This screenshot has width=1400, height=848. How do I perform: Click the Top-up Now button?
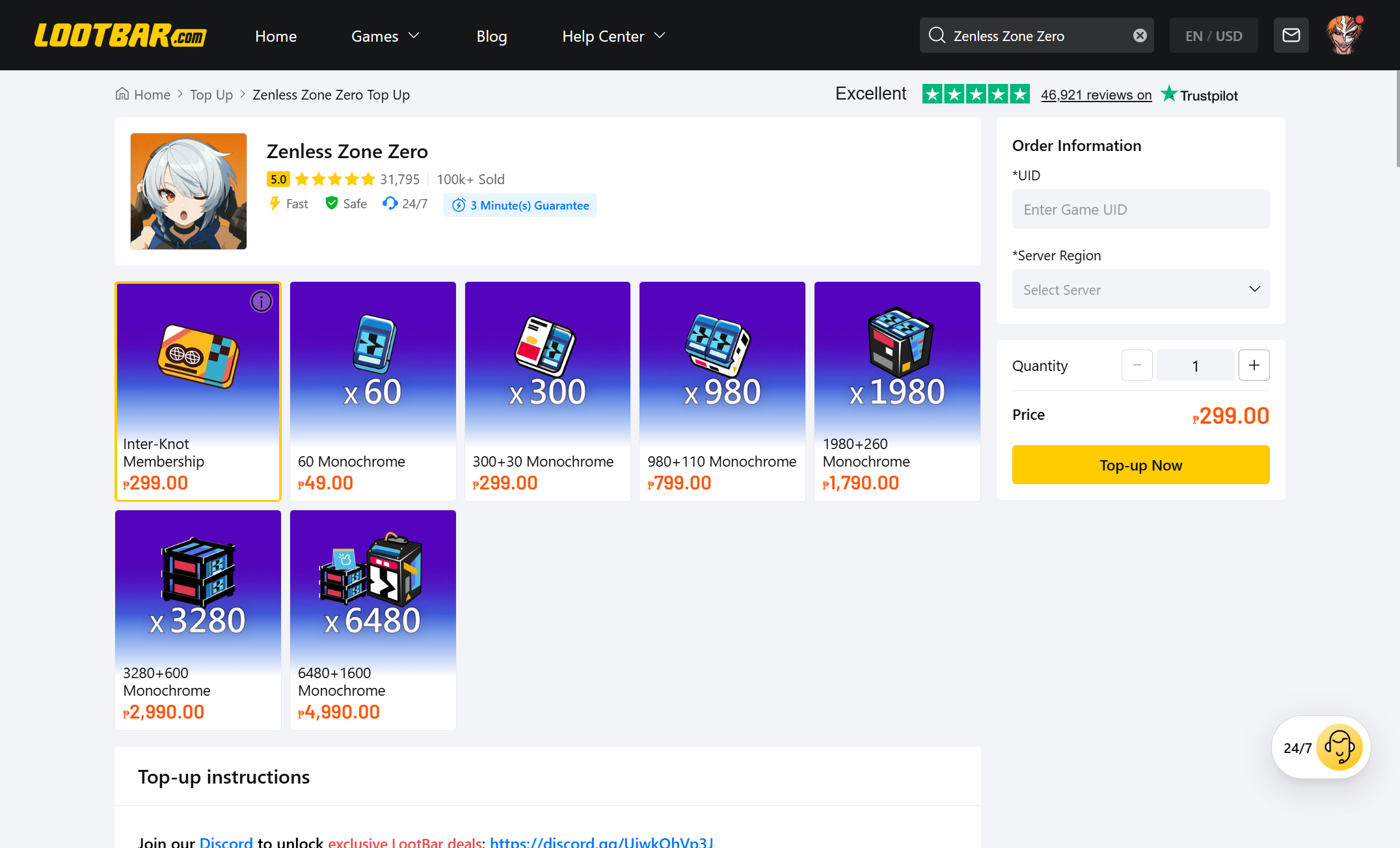pos(1140,465)
